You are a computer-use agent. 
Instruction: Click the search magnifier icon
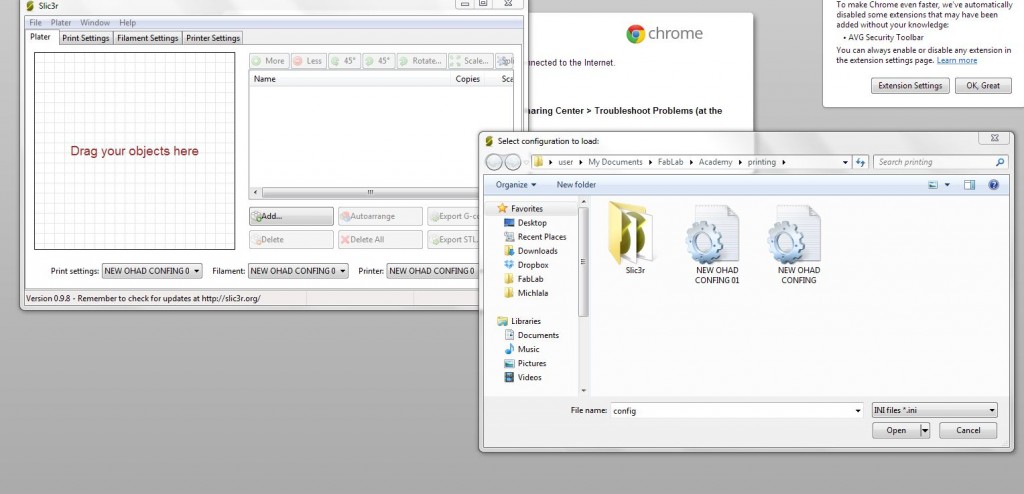pyautogui.click(x=1000, y=162)
